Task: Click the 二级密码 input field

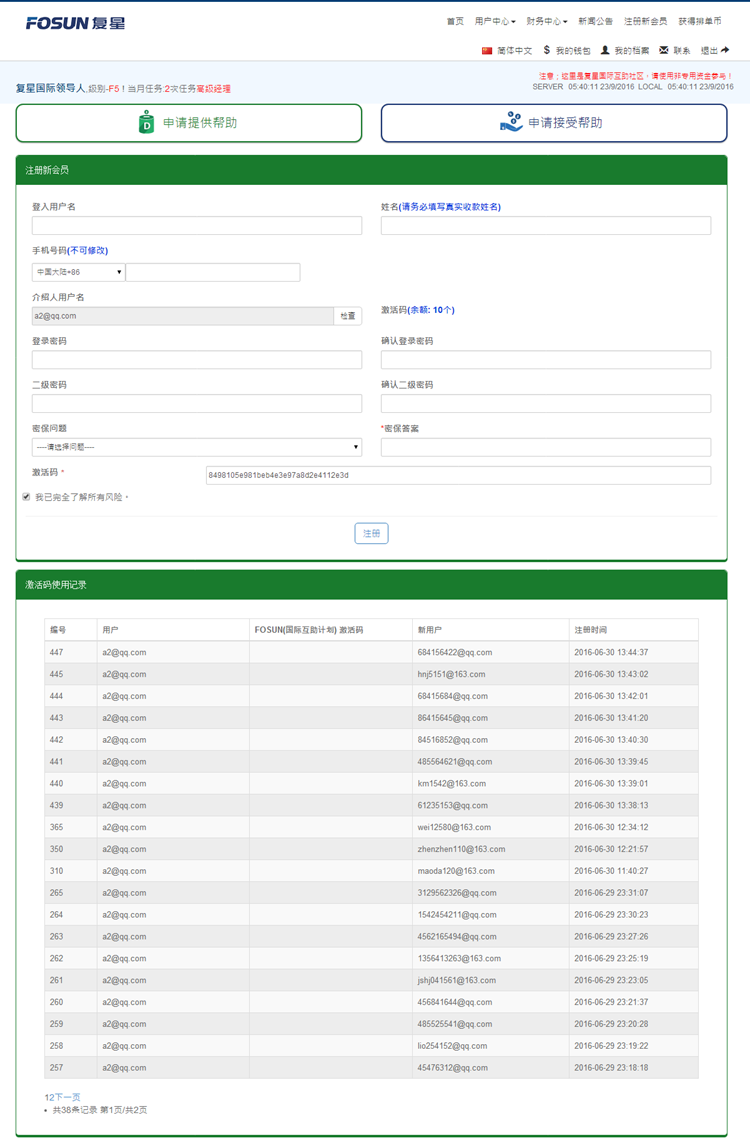Action: pyautogui.click(x=197, y=403)
